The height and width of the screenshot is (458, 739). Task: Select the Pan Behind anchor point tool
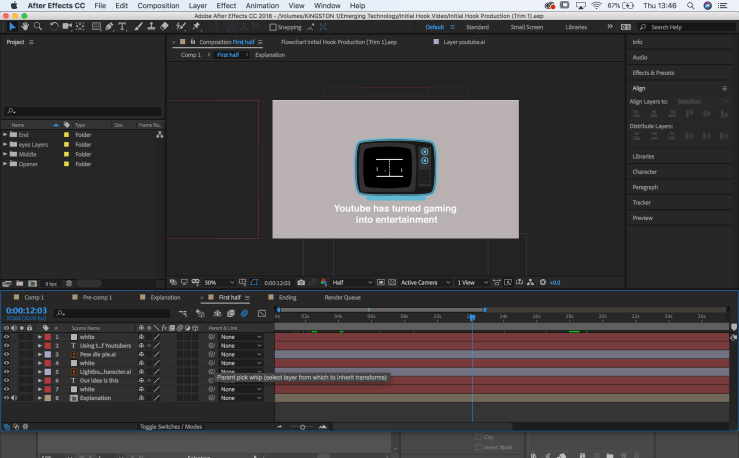(x=80, y=27)
